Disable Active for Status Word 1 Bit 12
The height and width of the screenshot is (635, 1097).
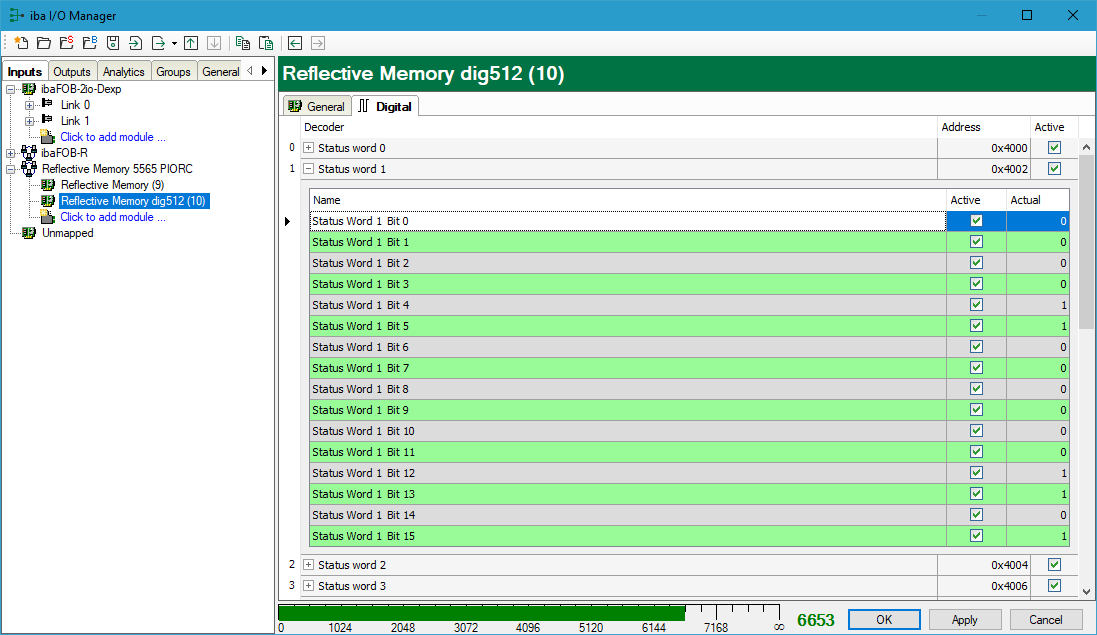(976, 473)
